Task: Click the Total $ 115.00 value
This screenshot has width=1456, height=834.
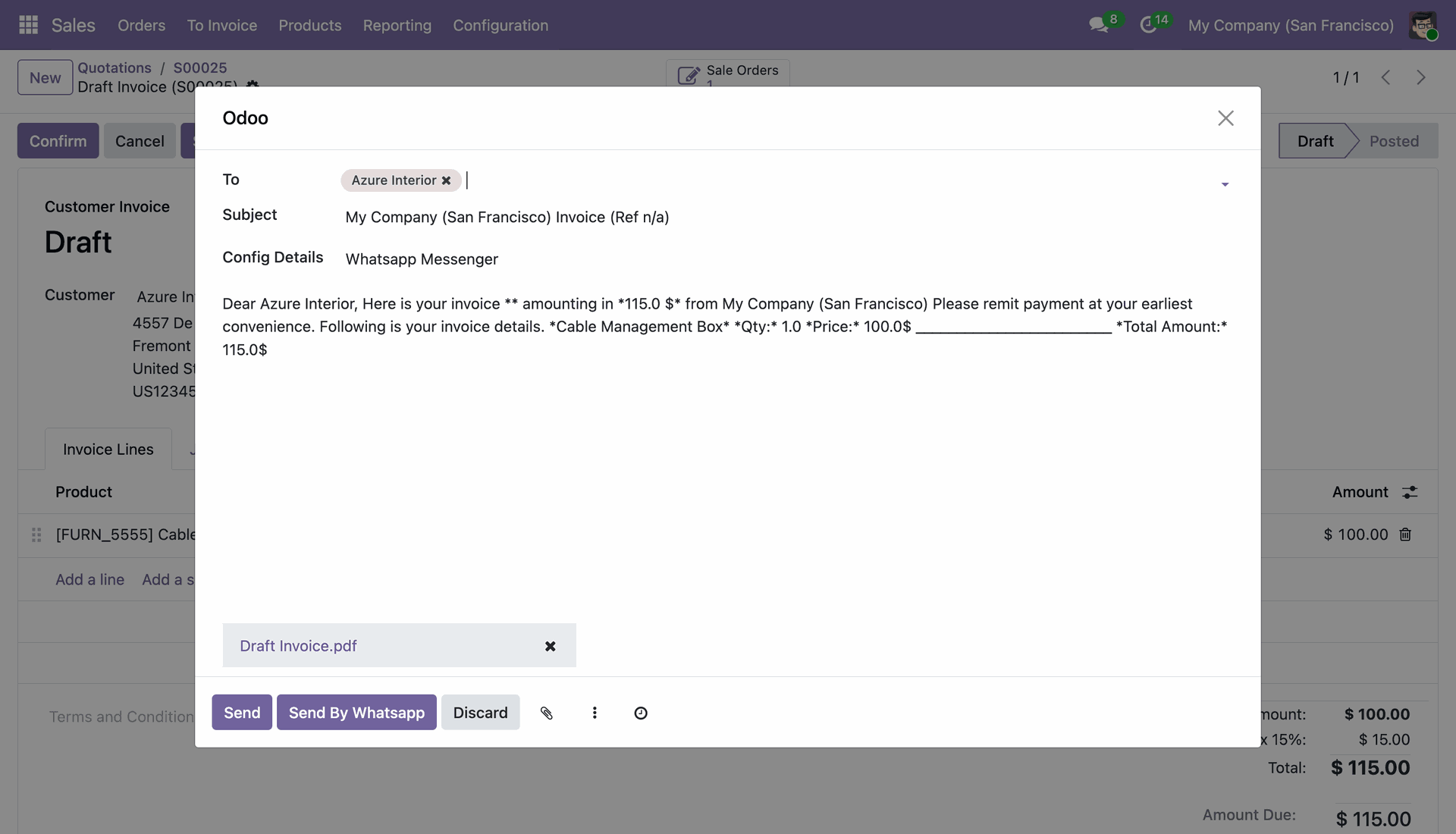Action: (x=1370, y=768)
